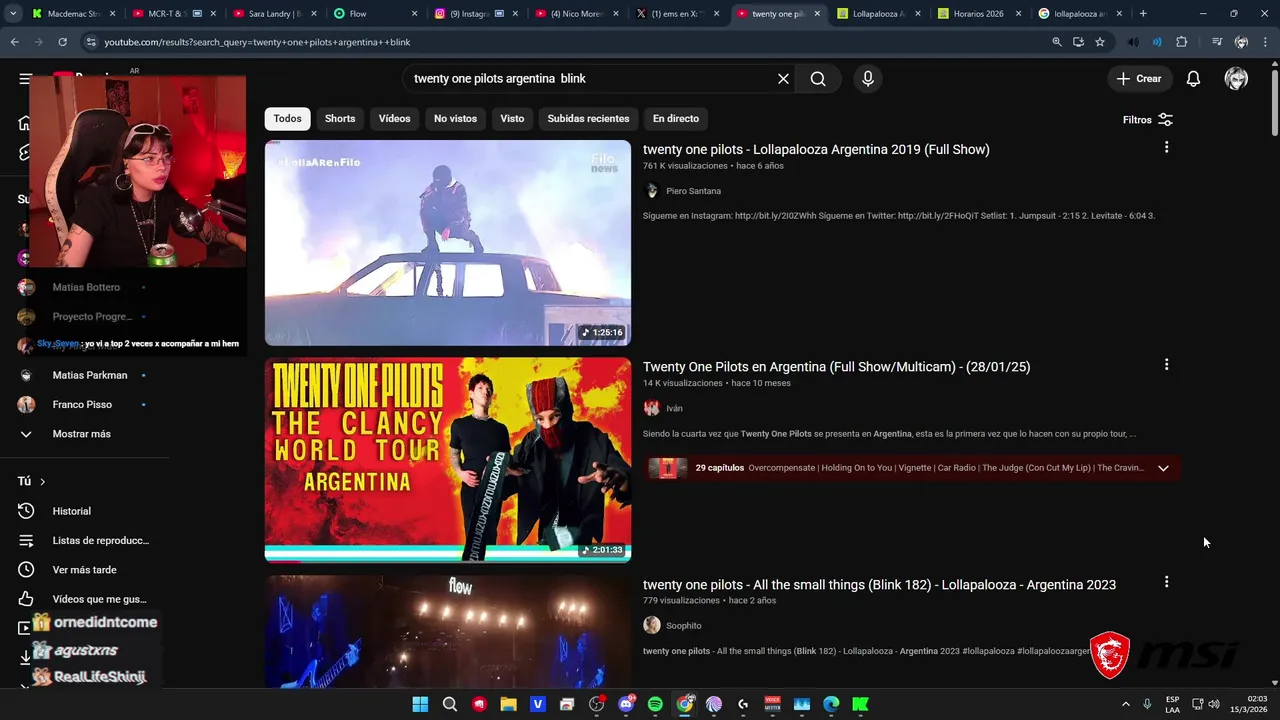
Task: Click the Piero Santana channel avatar
Action: pos(652,191)
